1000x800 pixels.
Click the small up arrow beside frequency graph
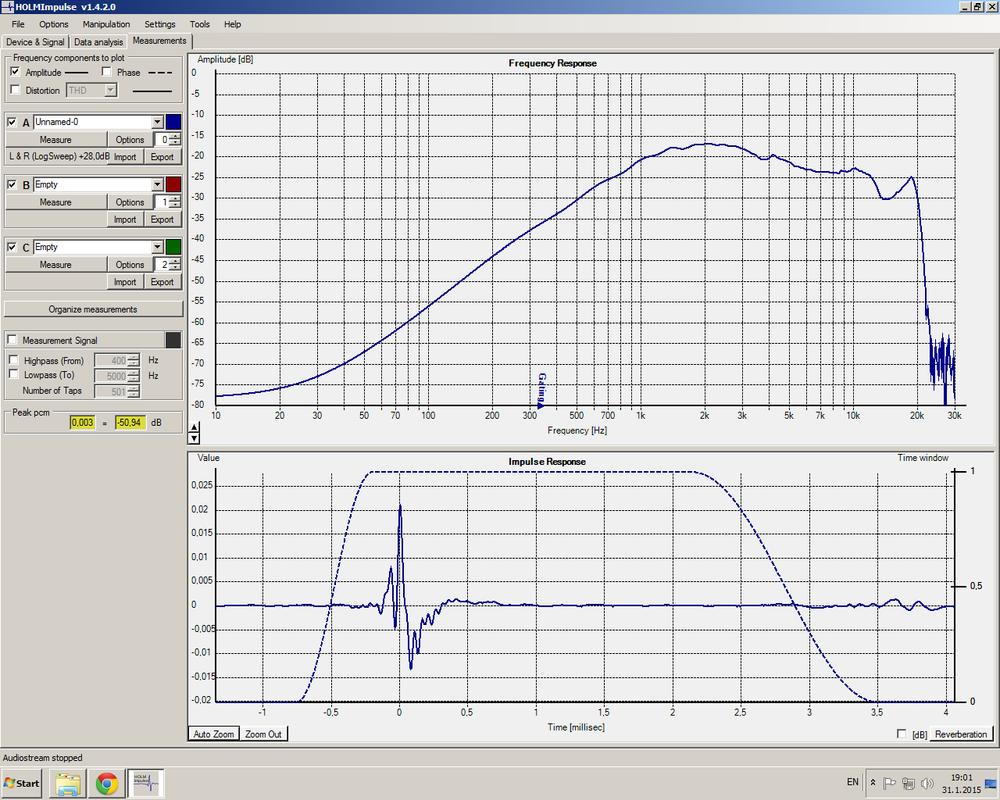195,427
